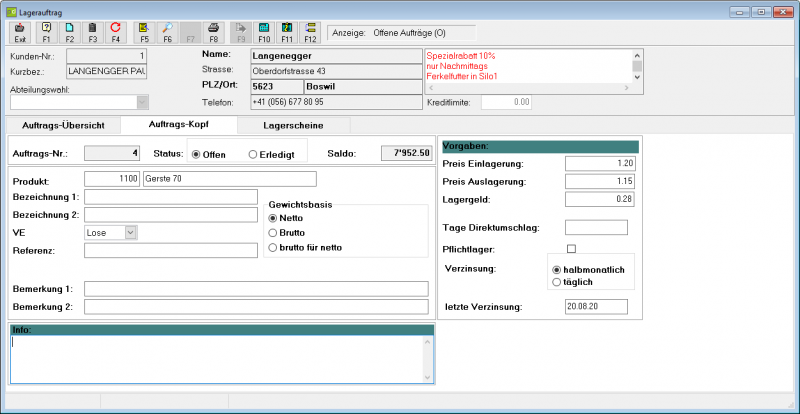Click the red F4 refresh icon
This screenshot has height=414, width=800.
(x=115, y=32)
